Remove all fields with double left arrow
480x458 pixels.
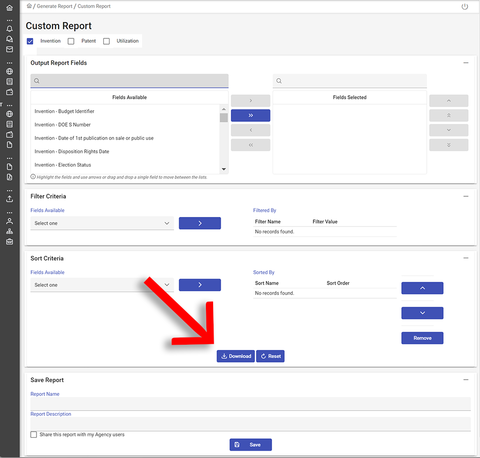click(x=250, y=145)
